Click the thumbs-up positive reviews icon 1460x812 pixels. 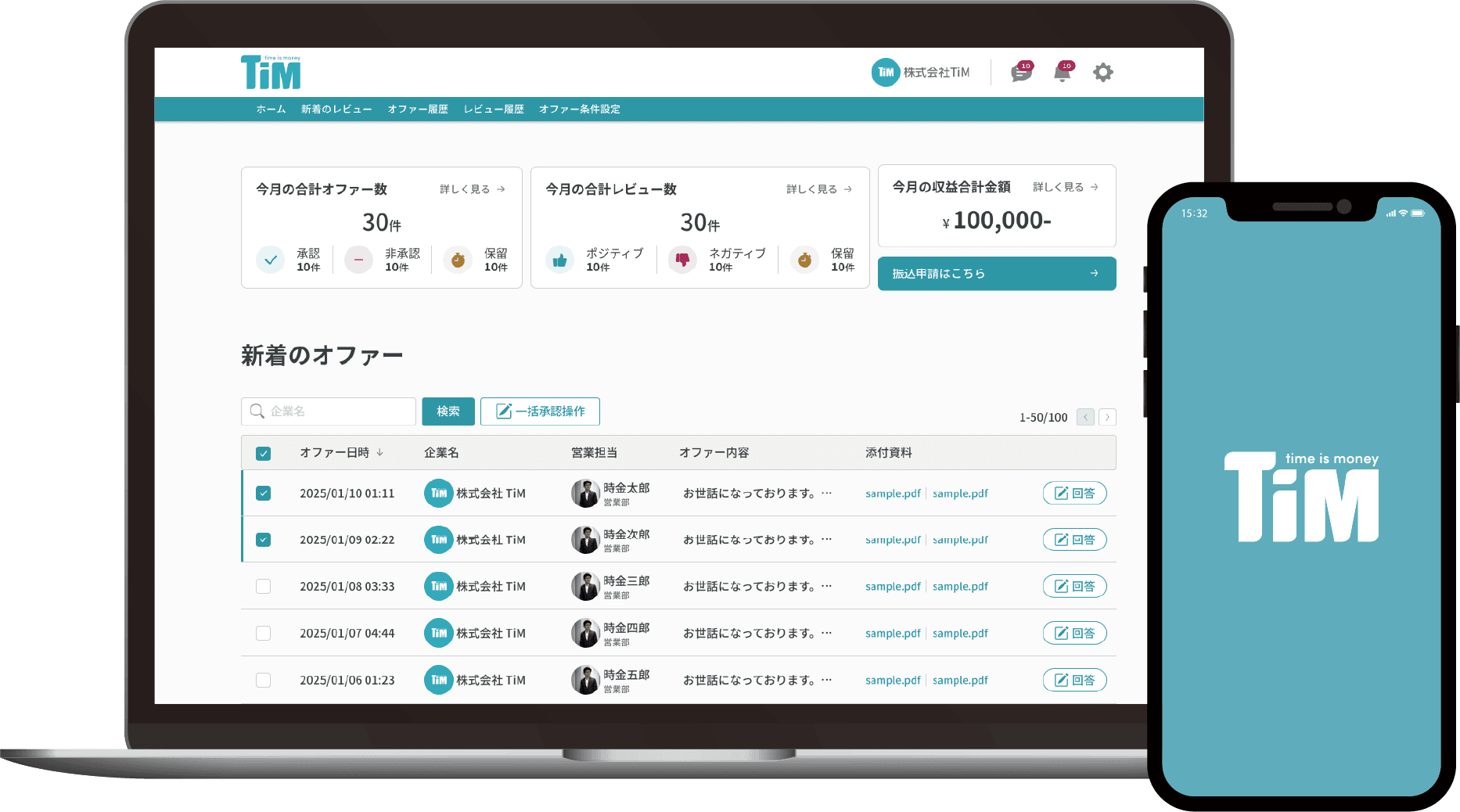[559, 260]
